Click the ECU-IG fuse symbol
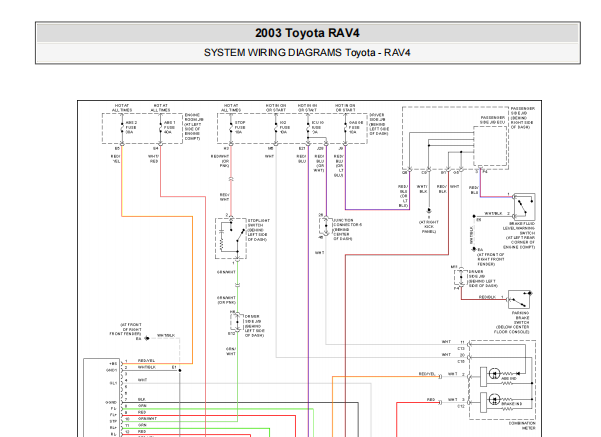 pyautogui.click(x=308, y=128)
